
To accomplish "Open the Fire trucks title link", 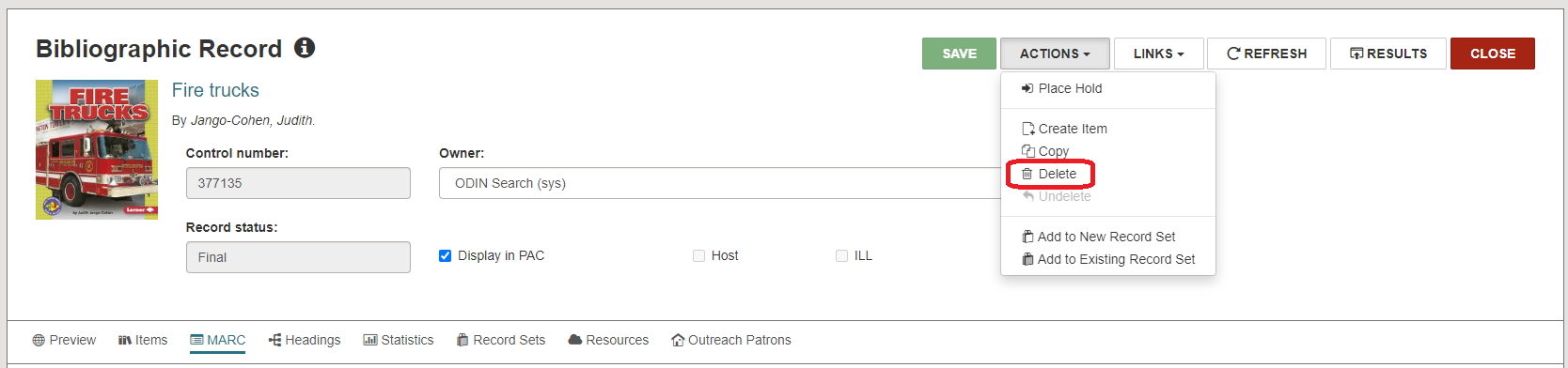I will click(x=215, y=90).
